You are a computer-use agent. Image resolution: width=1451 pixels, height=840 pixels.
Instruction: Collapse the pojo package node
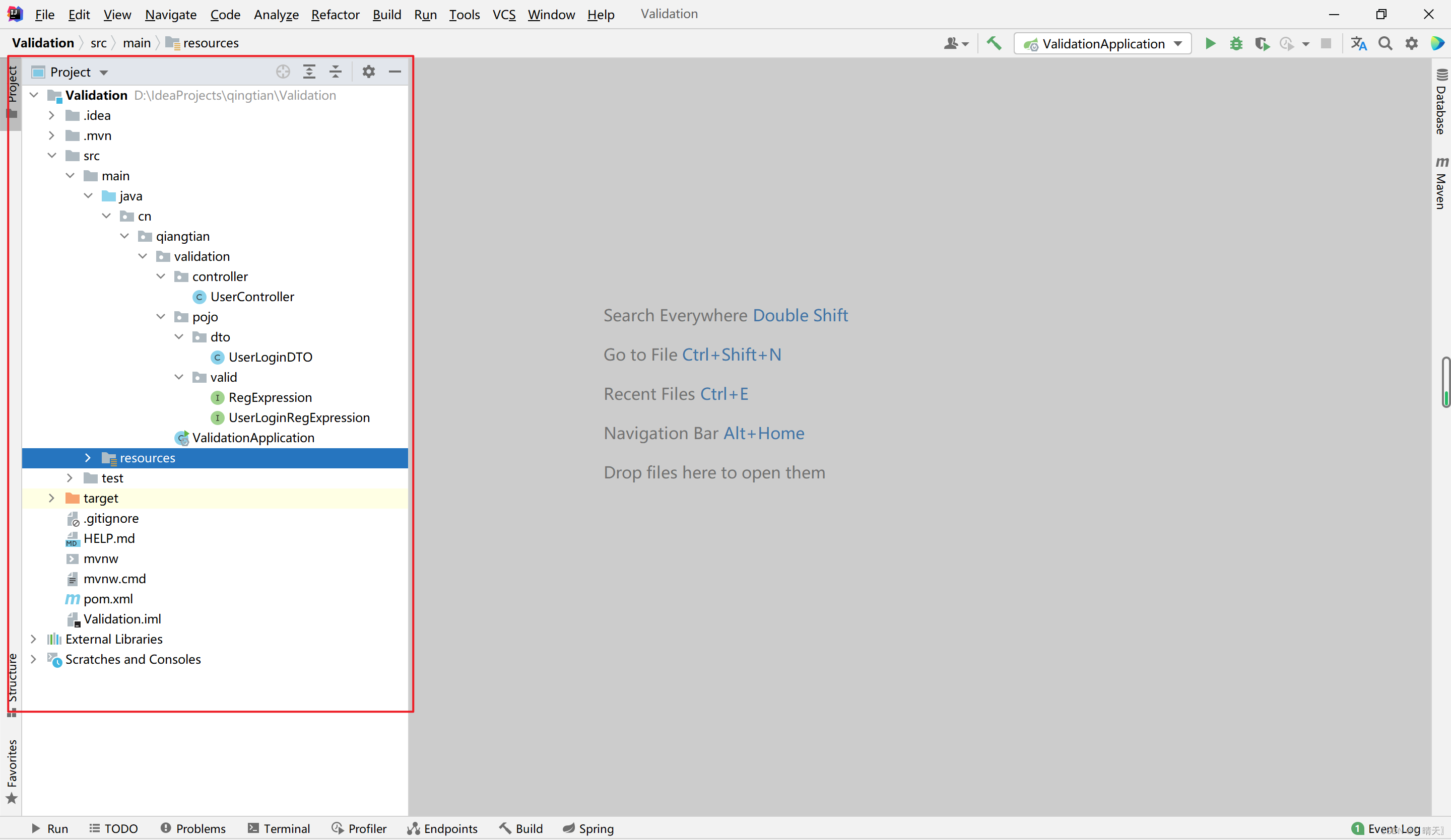(161, 317)
